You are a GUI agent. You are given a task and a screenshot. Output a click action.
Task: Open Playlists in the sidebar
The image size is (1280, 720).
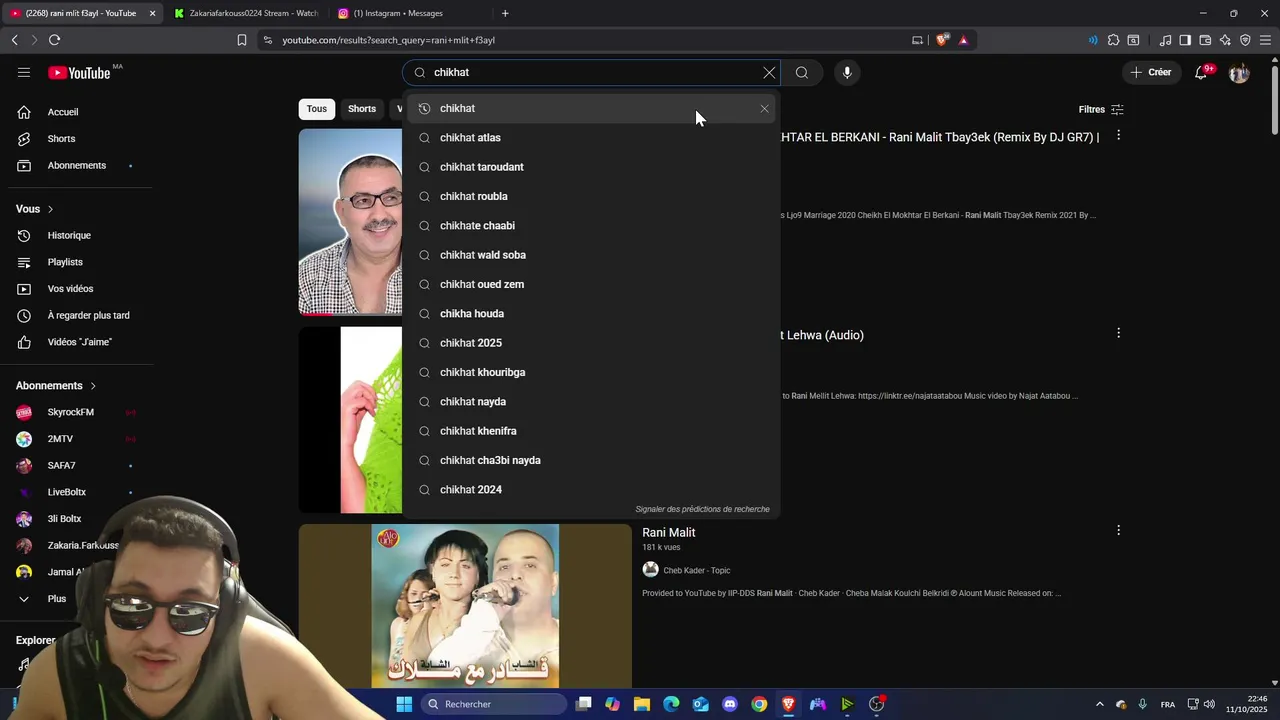[76, 262]
